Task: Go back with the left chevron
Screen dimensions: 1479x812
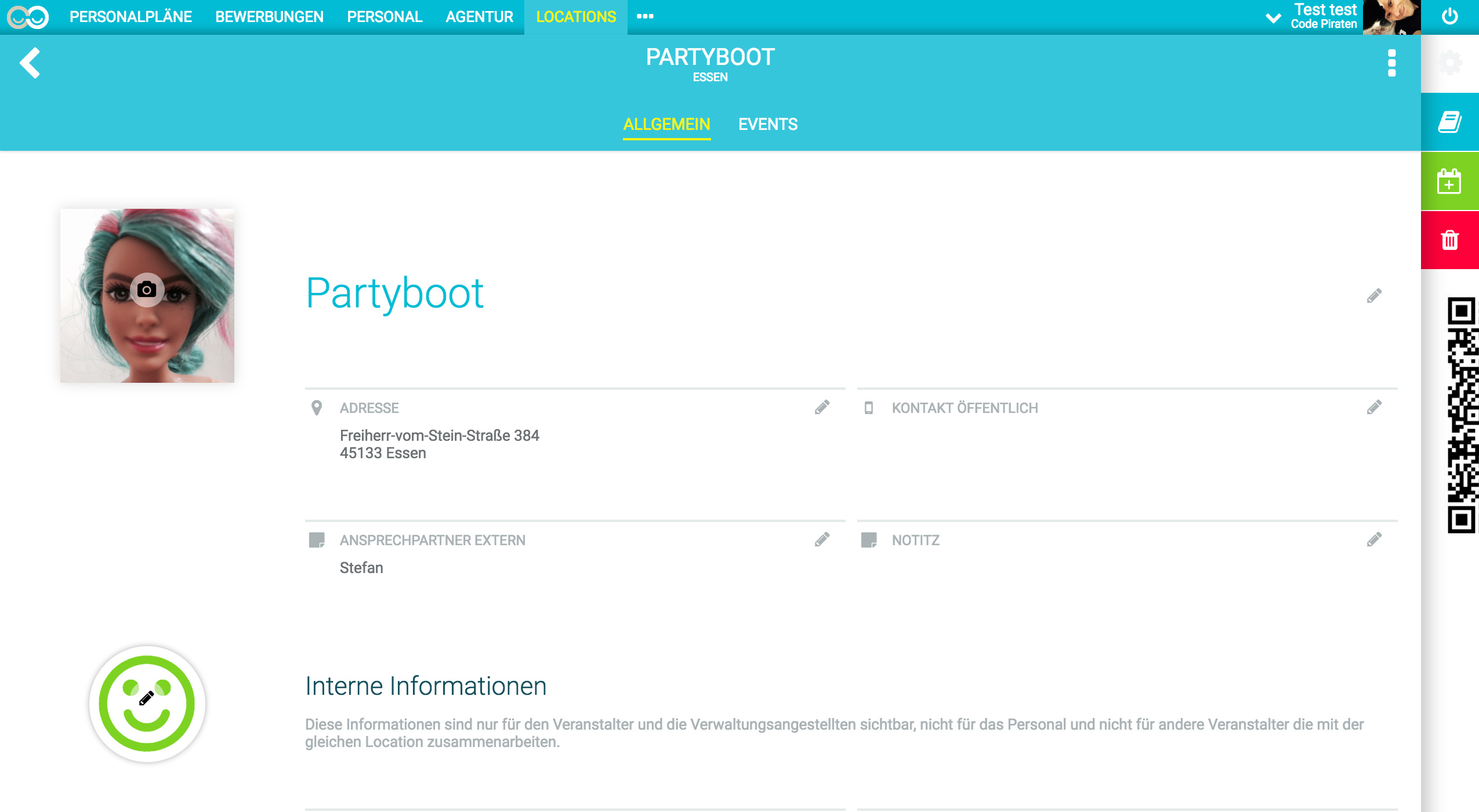Action: [x=30, y=63]
